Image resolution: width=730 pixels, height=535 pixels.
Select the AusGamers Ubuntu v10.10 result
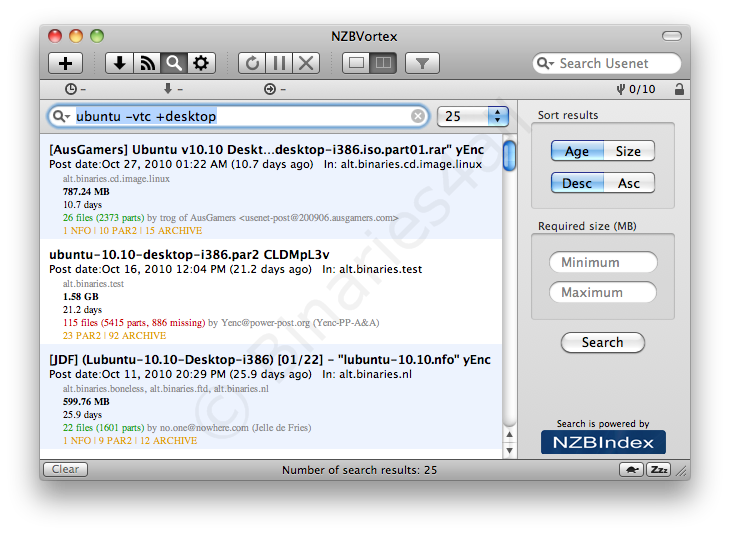271,187
